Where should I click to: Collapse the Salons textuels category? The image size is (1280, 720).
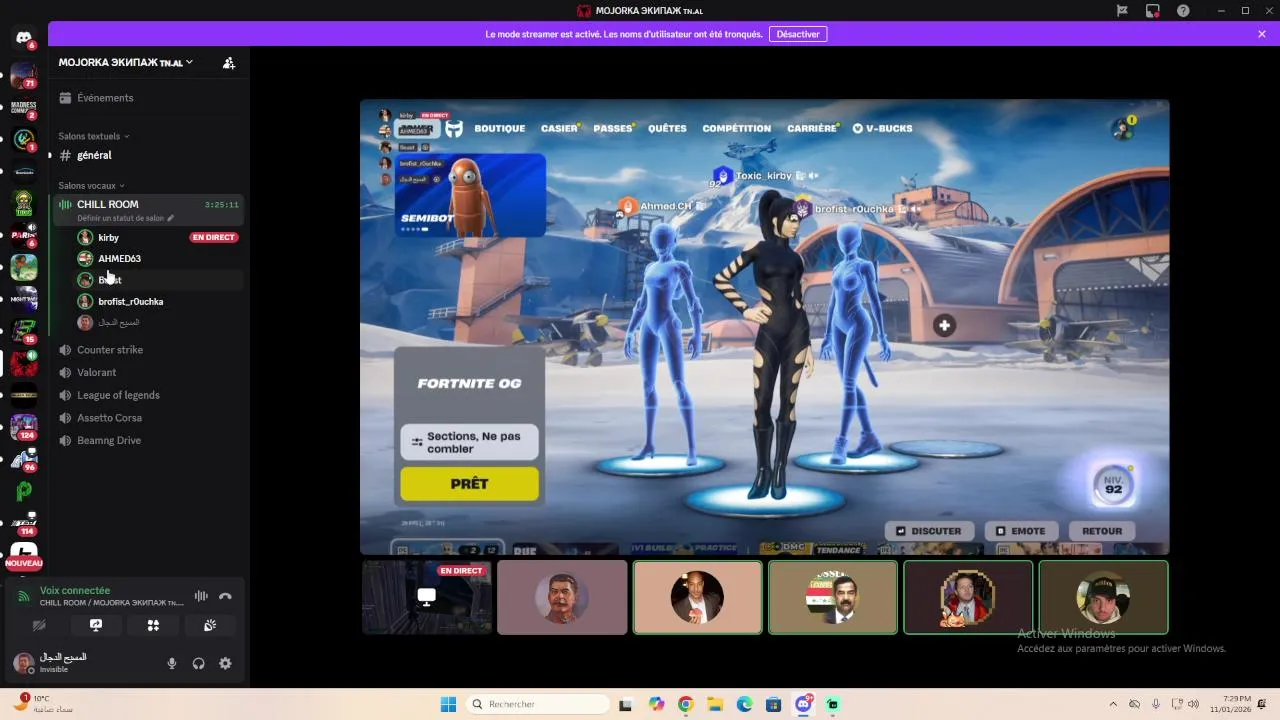(x=94, y=136)
